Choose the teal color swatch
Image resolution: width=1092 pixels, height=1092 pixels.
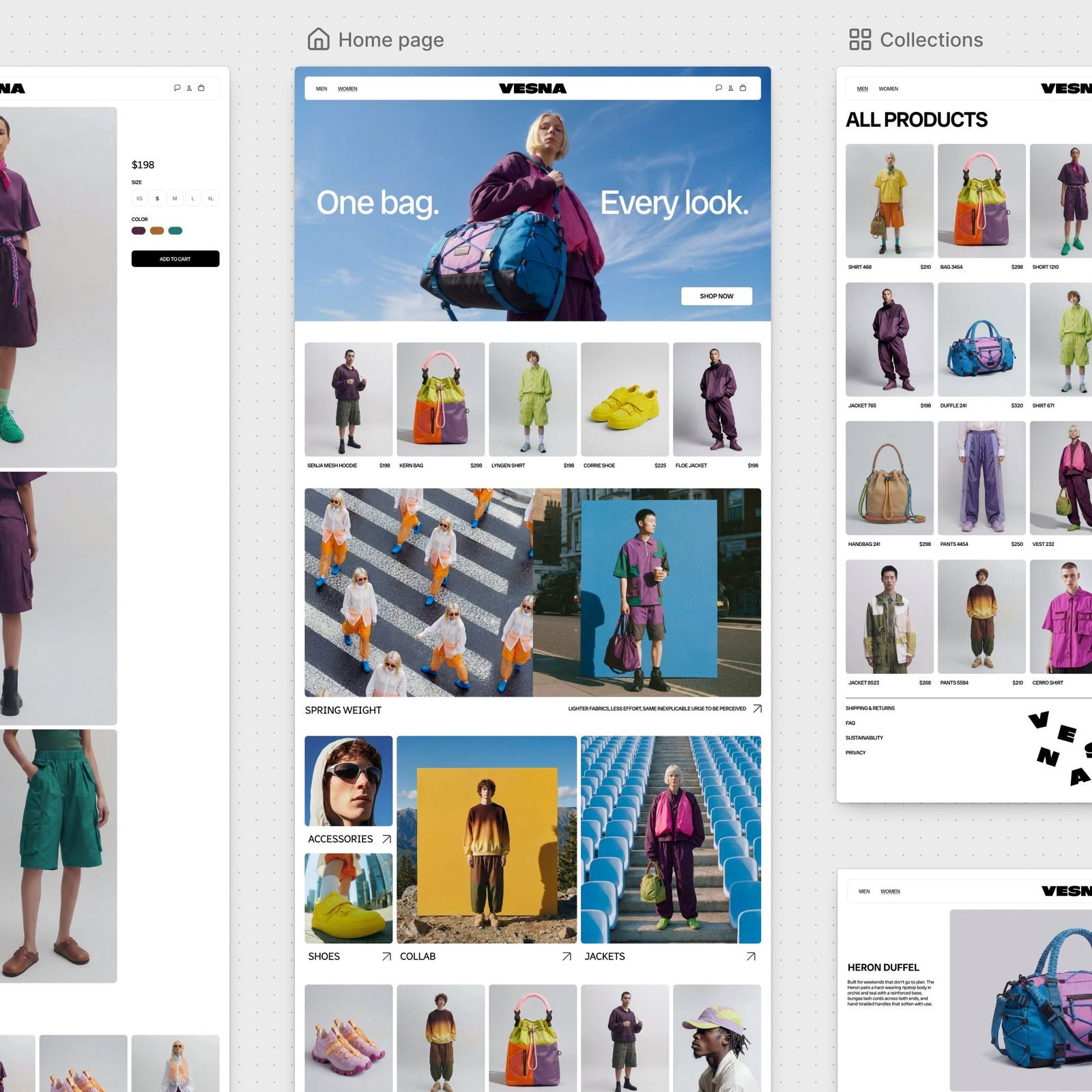(175, 231)
